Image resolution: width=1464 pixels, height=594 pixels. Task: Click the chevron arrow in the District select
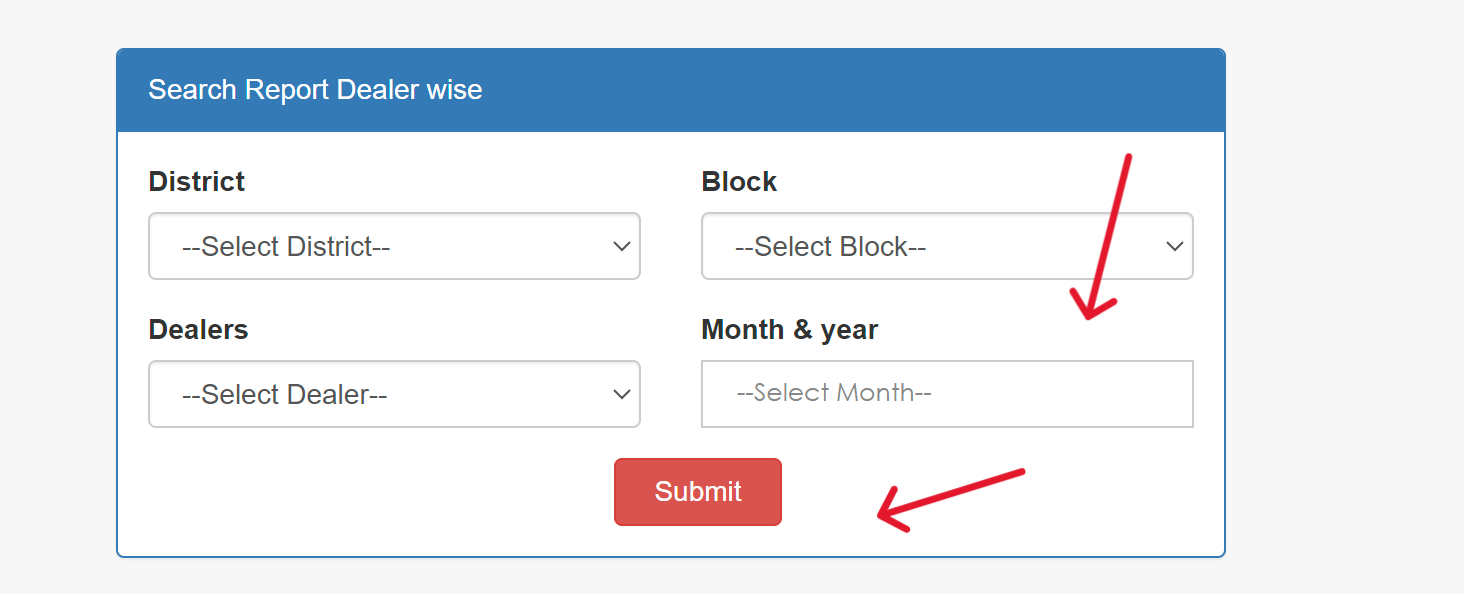(622, 246)
